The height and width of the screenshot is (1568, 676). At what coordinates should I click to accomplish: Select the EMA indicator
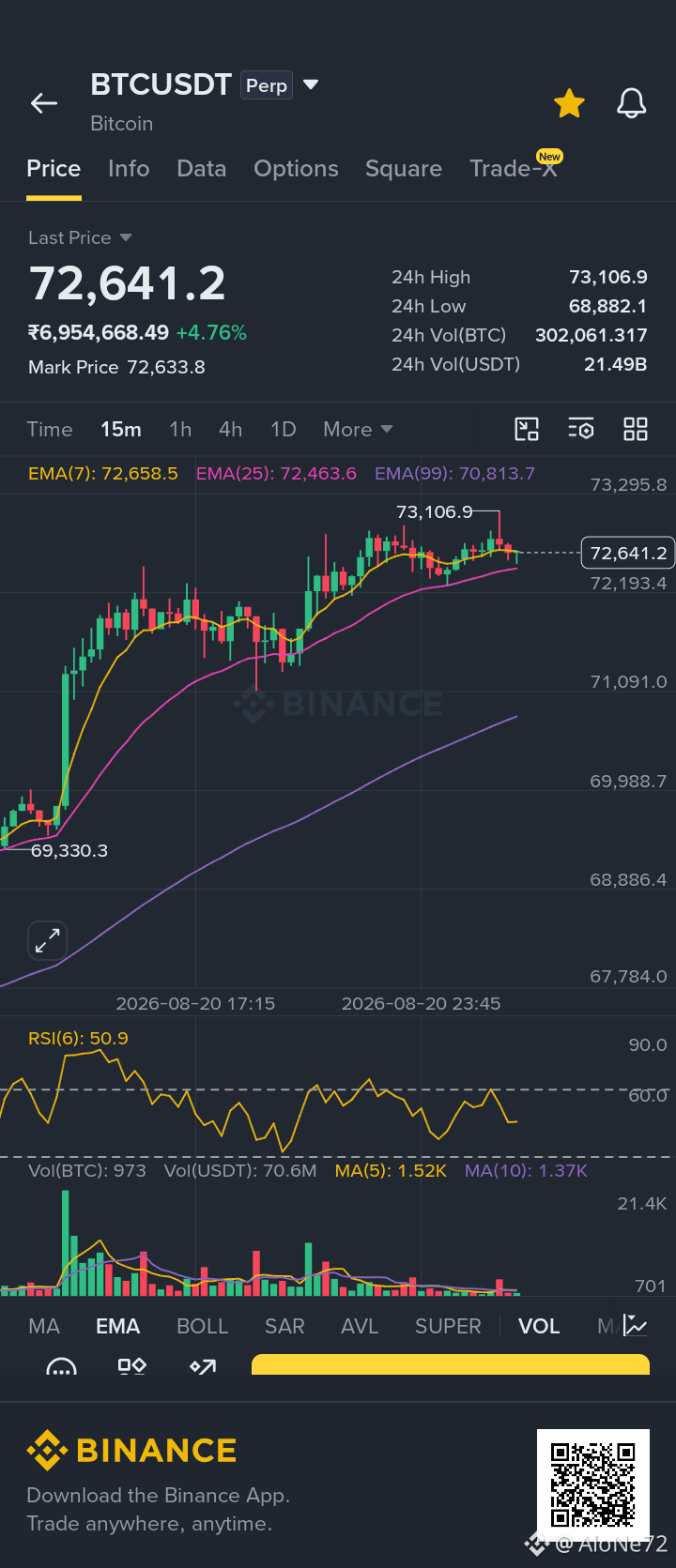(118, 1327)
